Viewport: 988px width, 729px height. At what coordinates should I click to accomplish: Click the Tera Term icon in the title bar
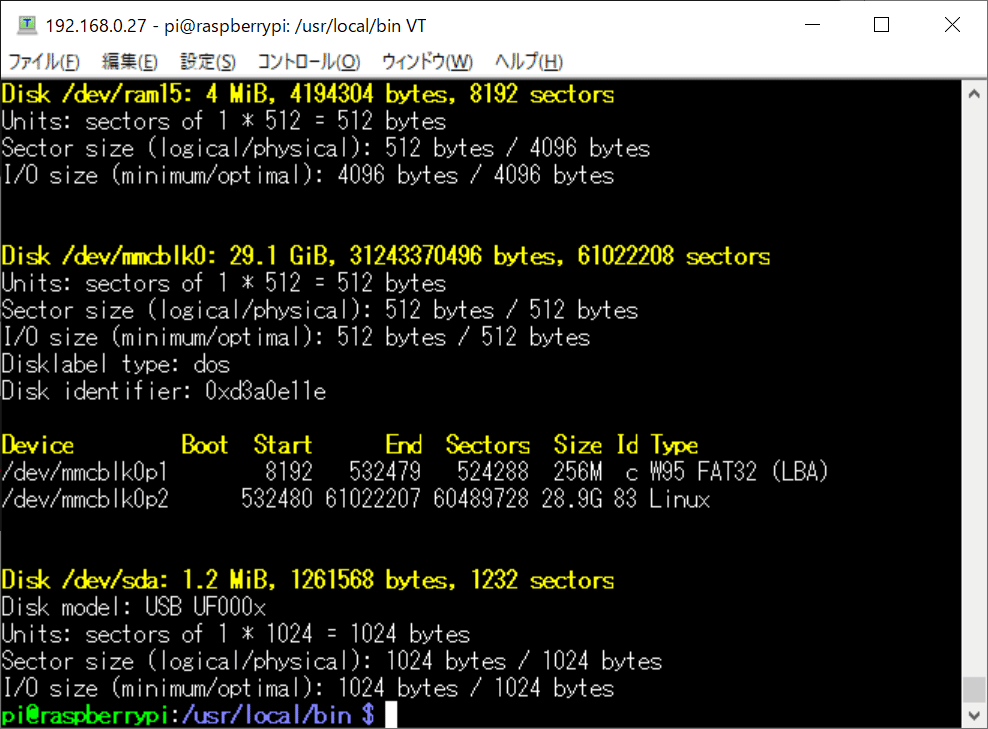coord(26,25)
